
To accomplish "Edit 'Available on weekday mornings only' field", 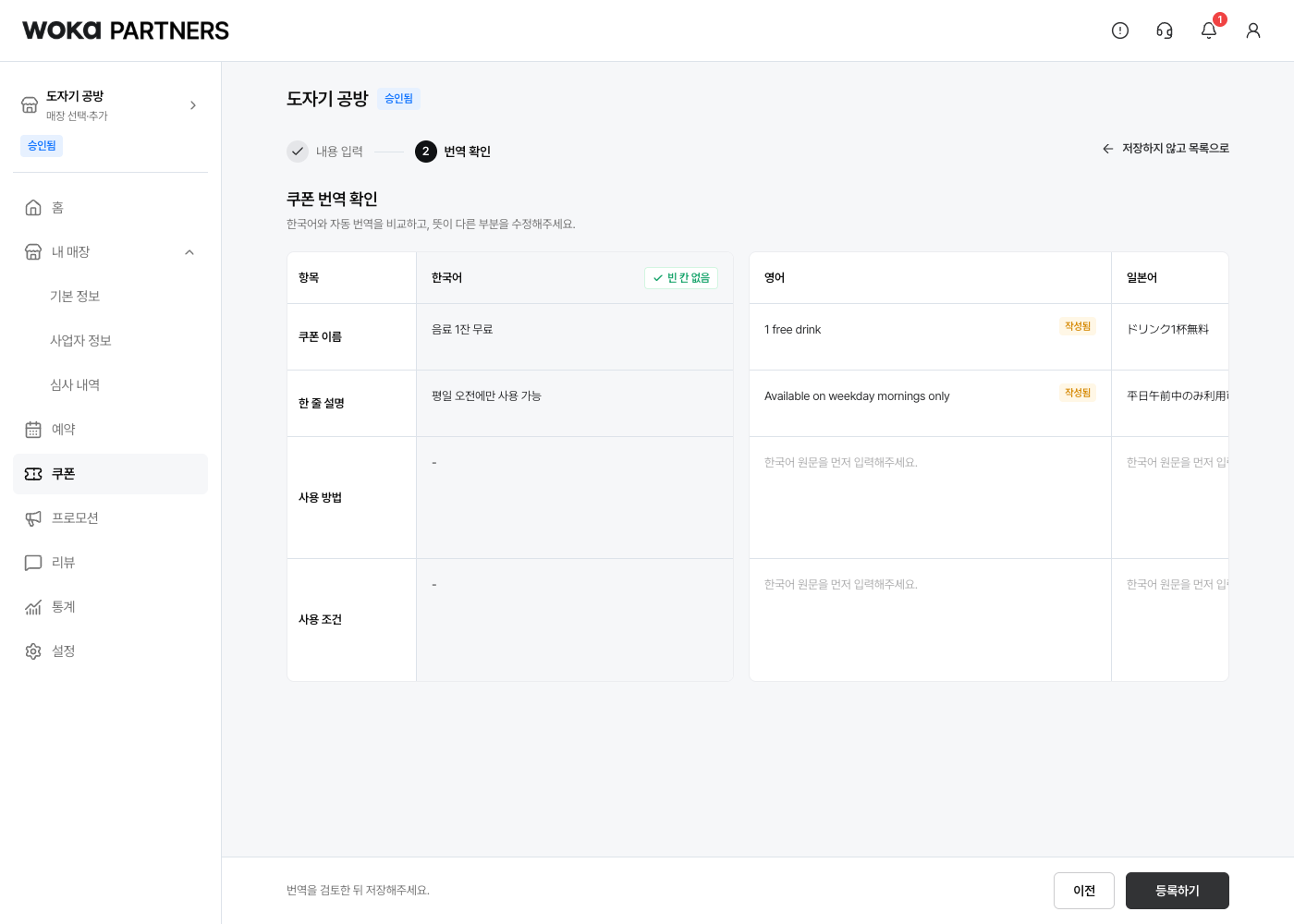I will click(x=930, y=404).
